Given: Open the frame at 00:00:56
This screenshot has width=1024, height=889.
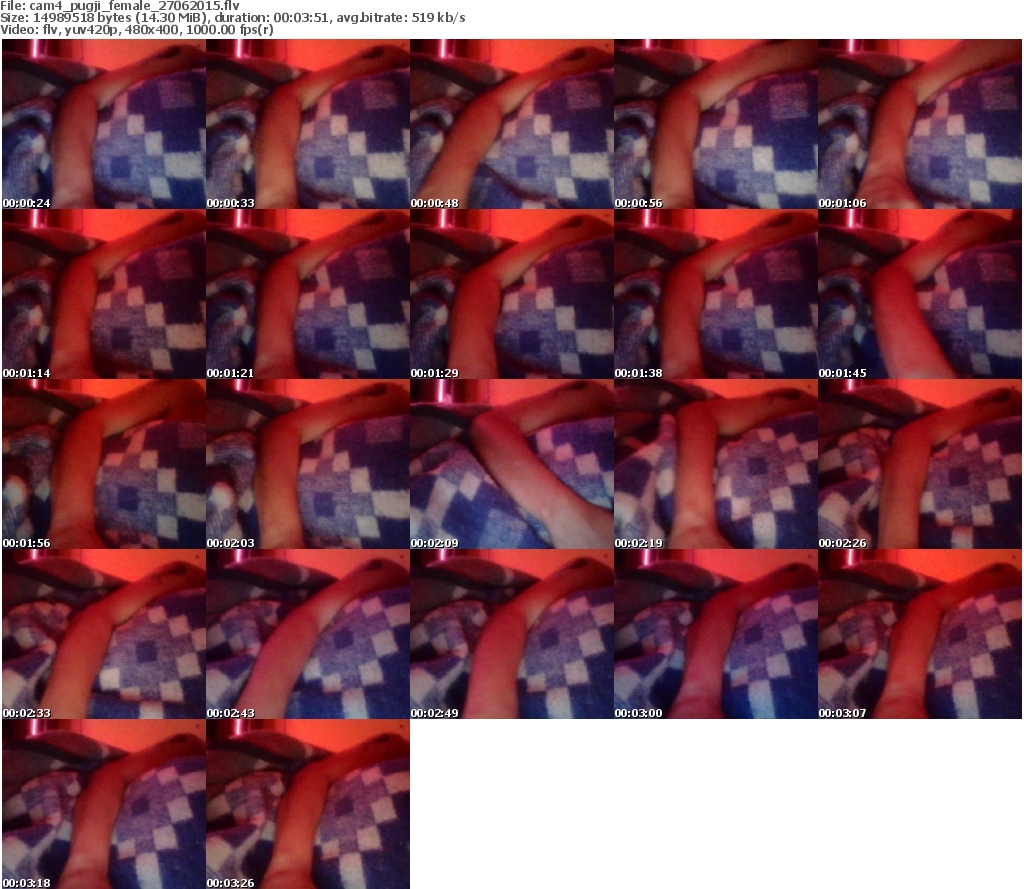Looking at the screenshot, I should coord(716,124).
